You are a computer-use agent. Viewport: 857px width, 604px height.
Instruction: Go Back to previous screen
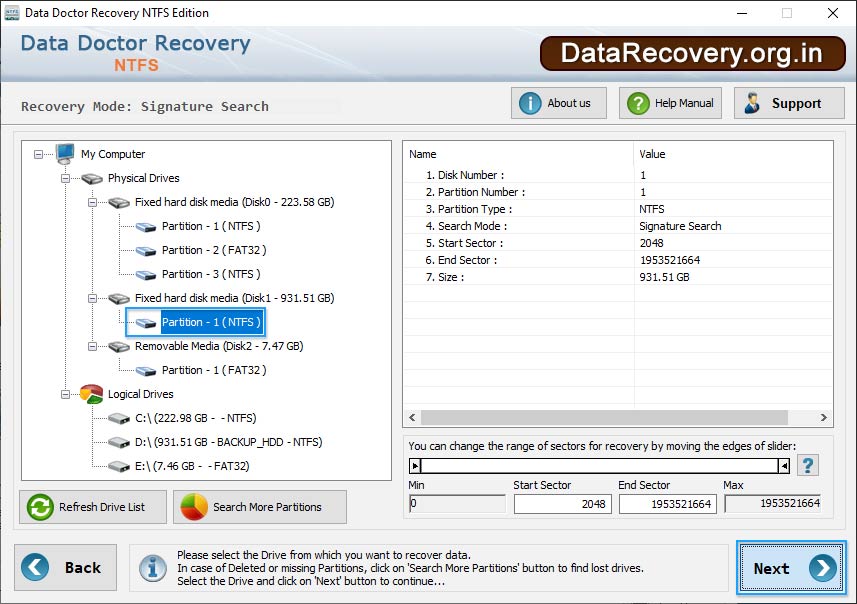point(66,567)
